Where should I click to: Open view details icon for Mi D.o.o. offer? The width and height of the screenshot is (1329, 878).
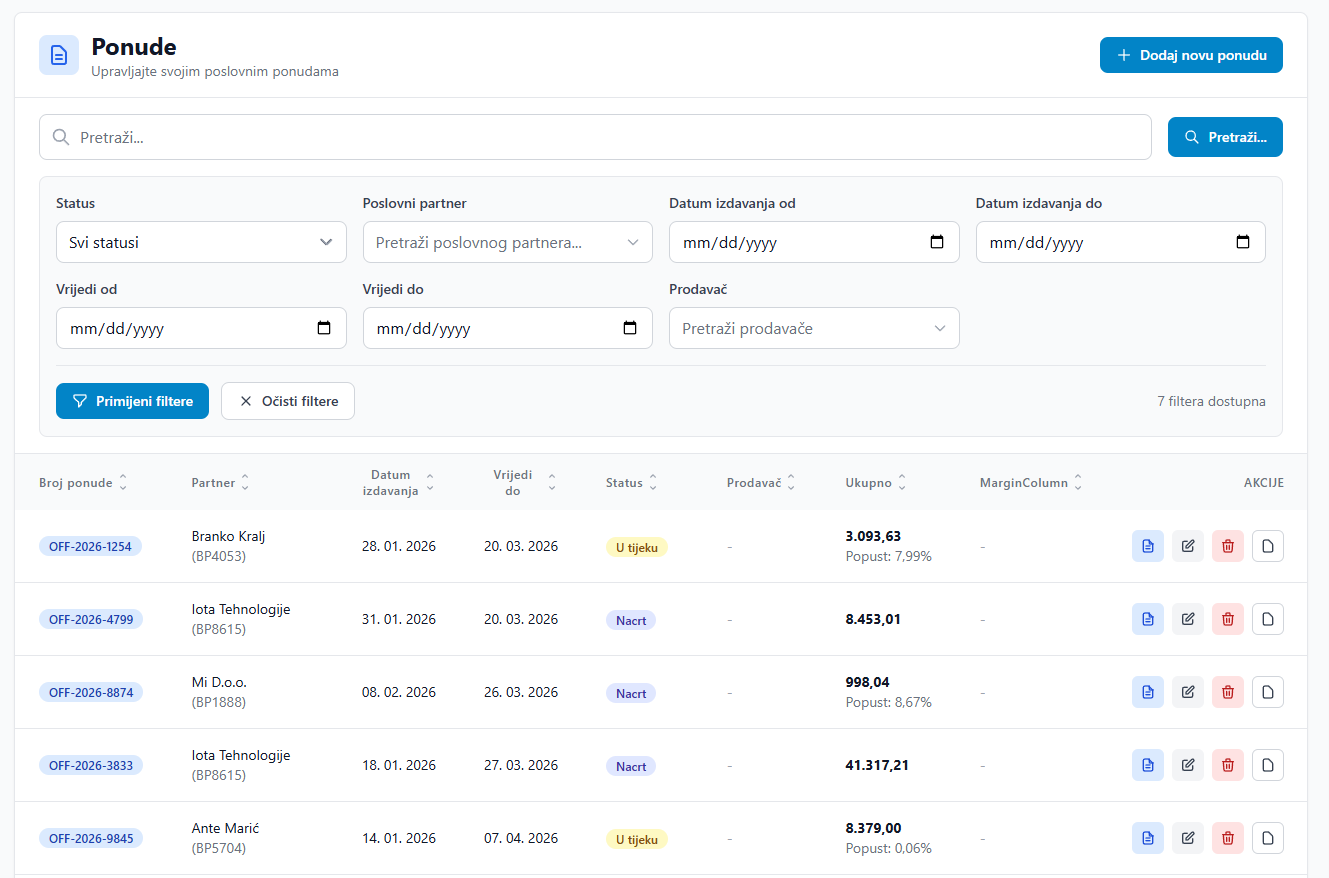pos(1147,691)
